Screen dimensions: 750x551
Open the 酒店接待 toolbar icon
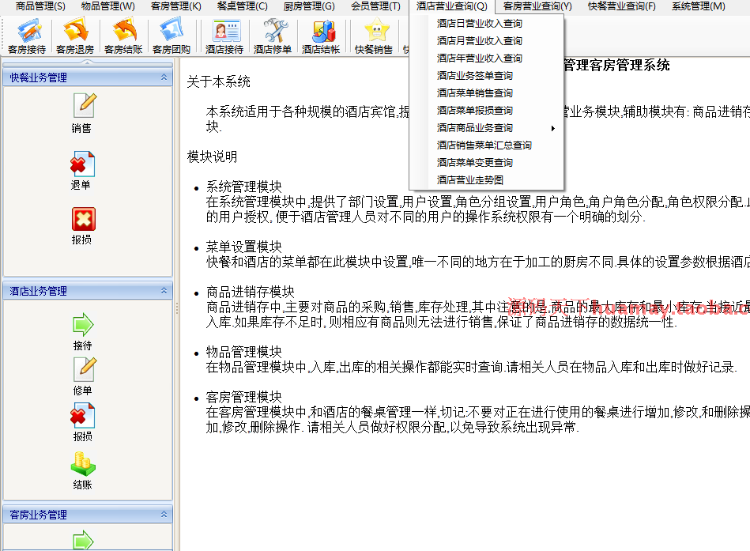pyautogui.click(x=225, y=36)
